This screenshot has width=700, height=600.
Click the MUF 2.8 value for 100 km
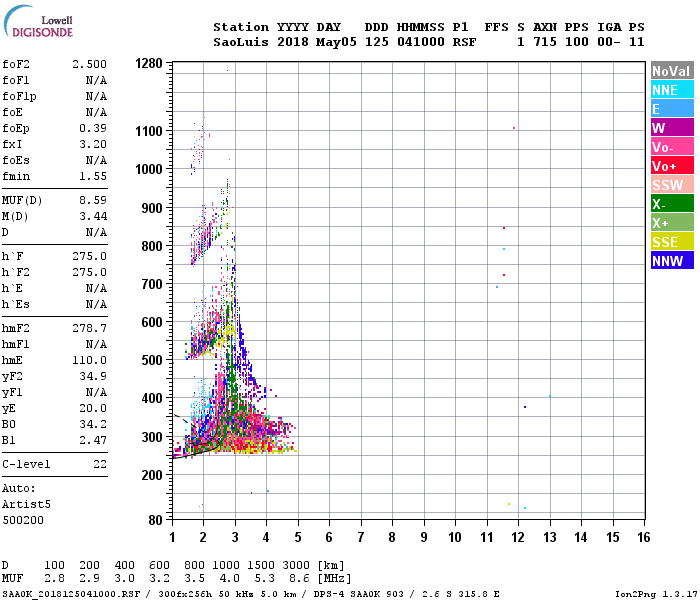coord(54,579)
